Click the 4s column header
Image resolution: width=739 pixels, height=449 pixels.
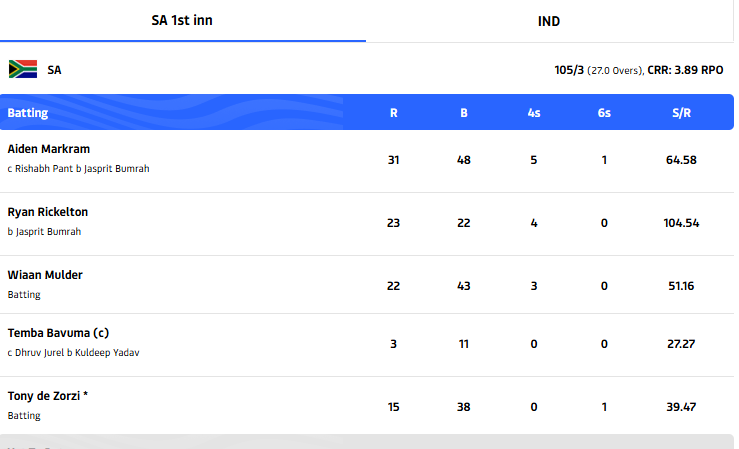coord(534,113)
